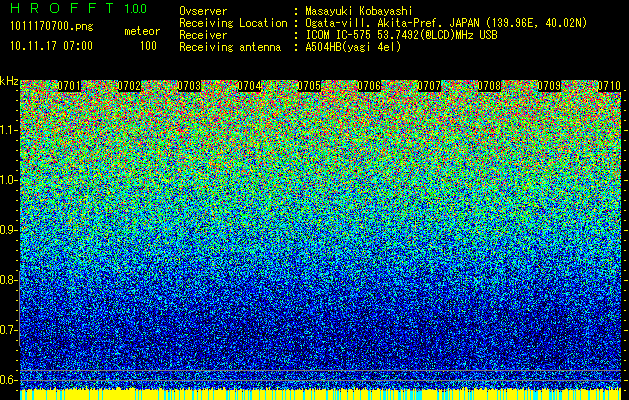The width and height of the screenshot is (629, 400).
Task: Click the 0.9 kHz axis label
Action: 9,230
